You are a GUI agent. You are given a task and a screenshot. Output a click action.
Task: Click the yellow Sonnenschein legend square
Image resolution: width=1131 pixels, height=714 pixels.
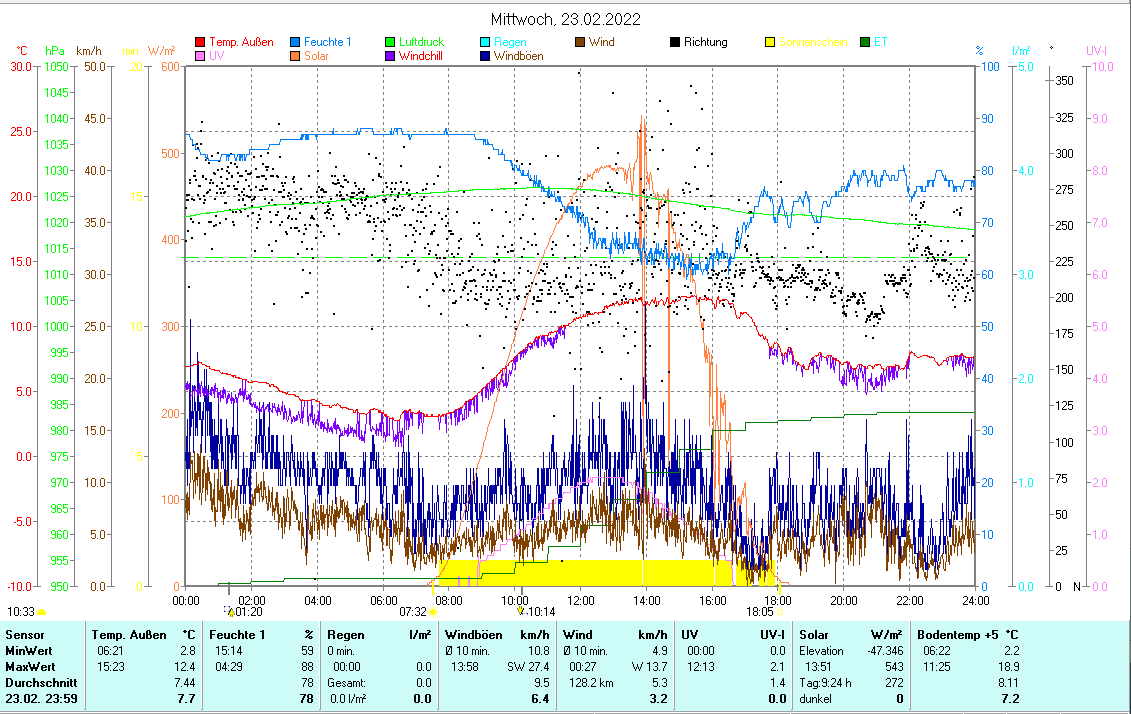pos(770,42)
